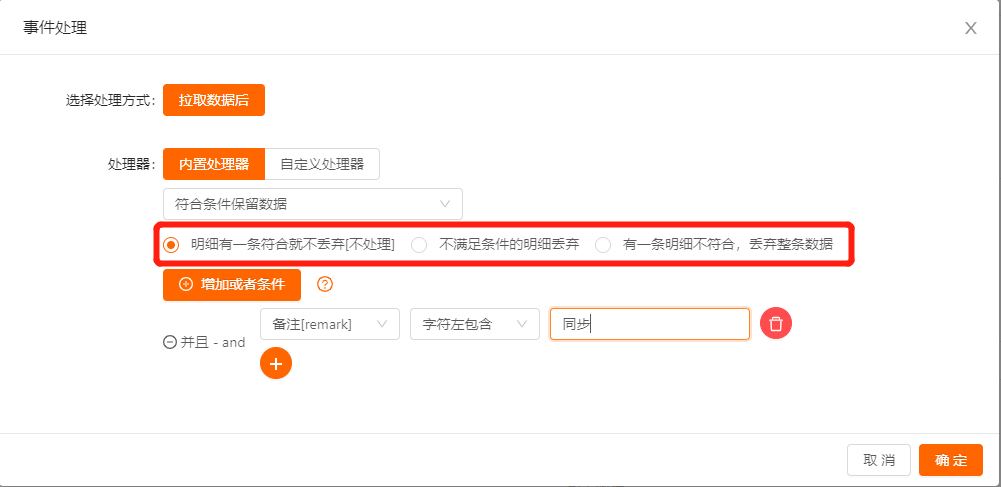This screenshot has width=1001, height=487.
Task: Select 有一条明细不符合，丢弃整条数据 radio option
Action: (603, 244)
